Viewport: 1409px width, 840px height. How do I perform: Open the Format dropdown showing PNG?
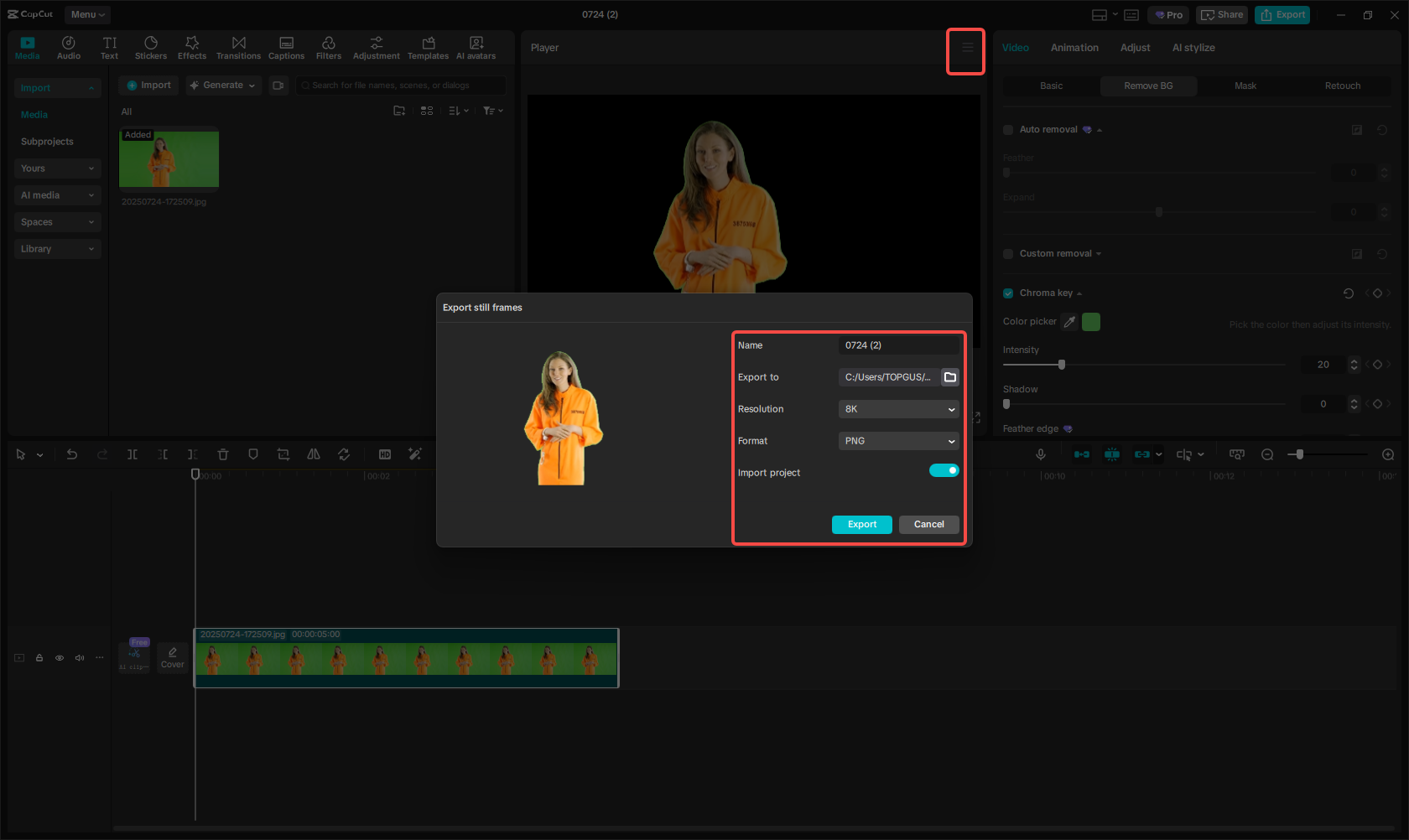point(898,440)
